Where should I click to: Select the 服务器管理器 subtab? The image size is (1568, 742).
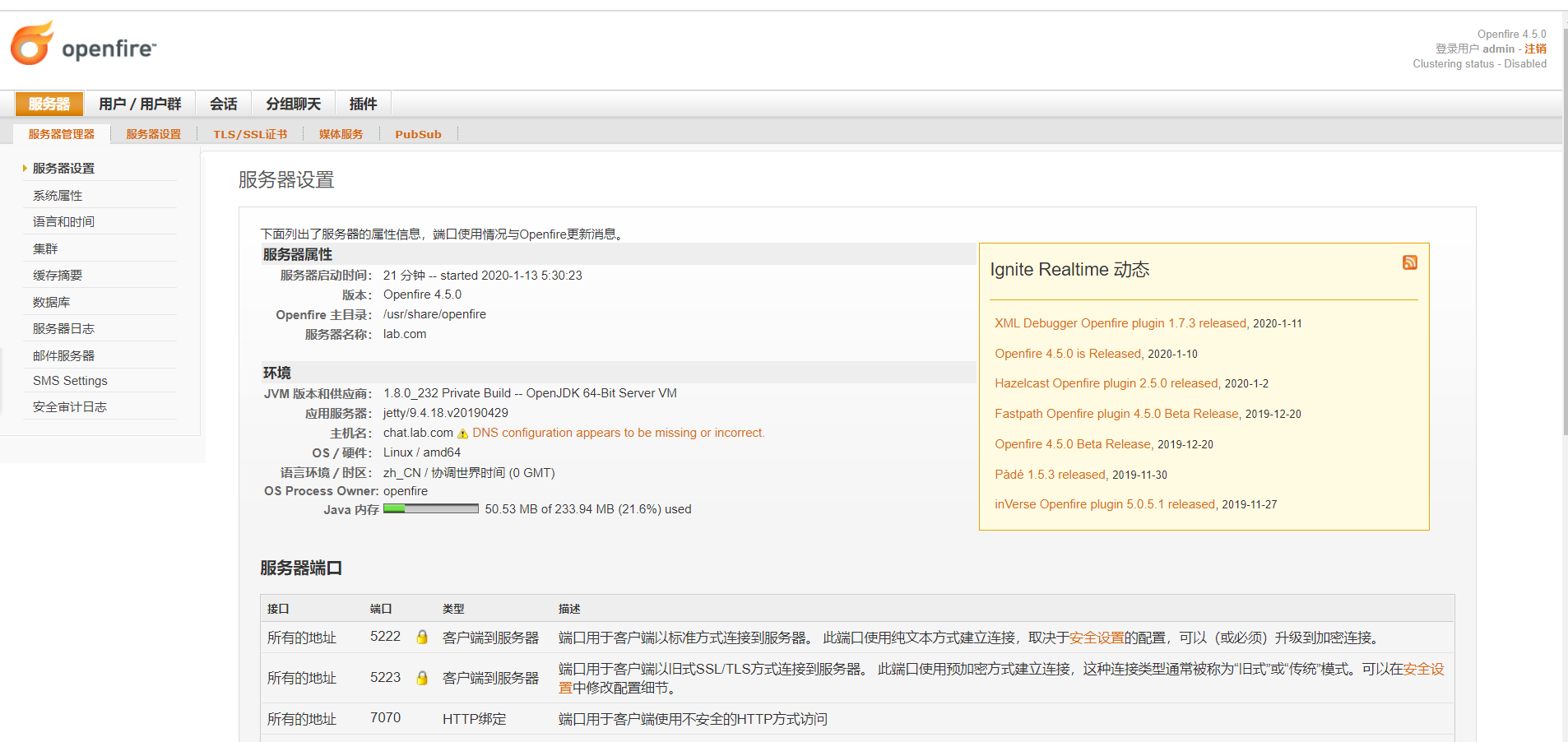(x=62, y=134)
